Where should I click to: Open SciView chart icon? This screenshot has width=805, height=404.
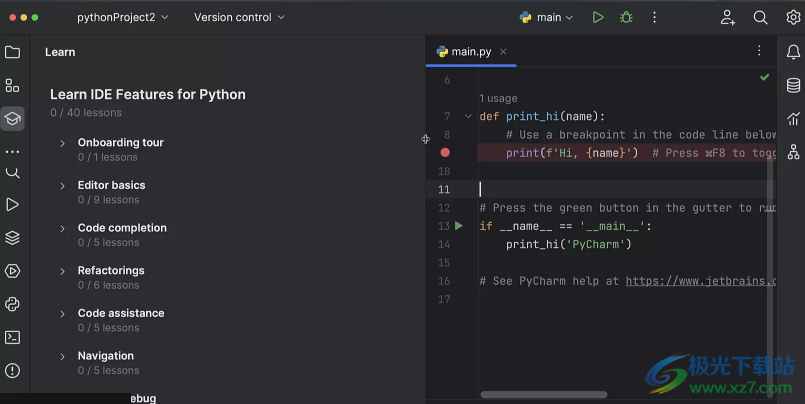point(793,119)
